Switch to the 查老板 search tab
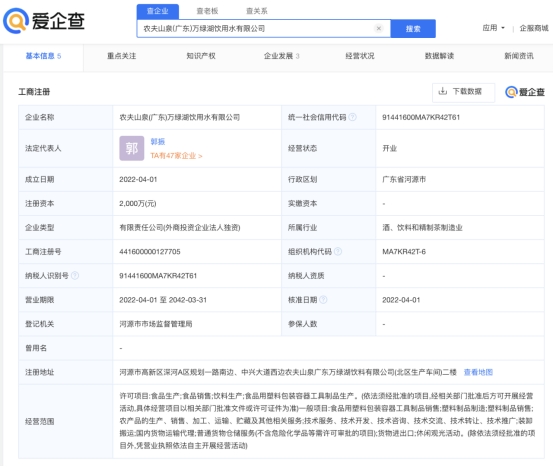The width and height of the screenshot is (554, 467). [207, 11]
